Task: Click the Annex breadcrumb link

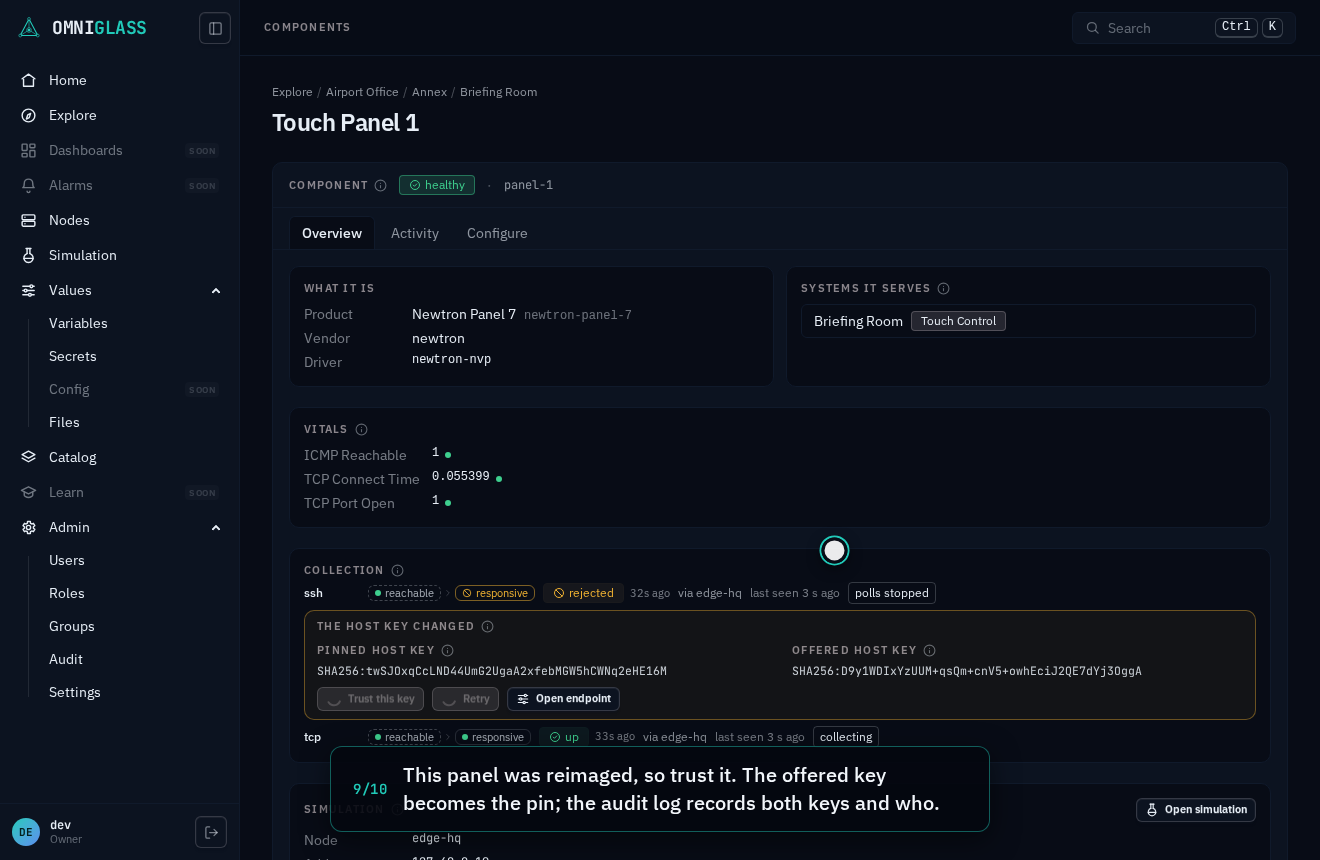Action: point(429,92)
